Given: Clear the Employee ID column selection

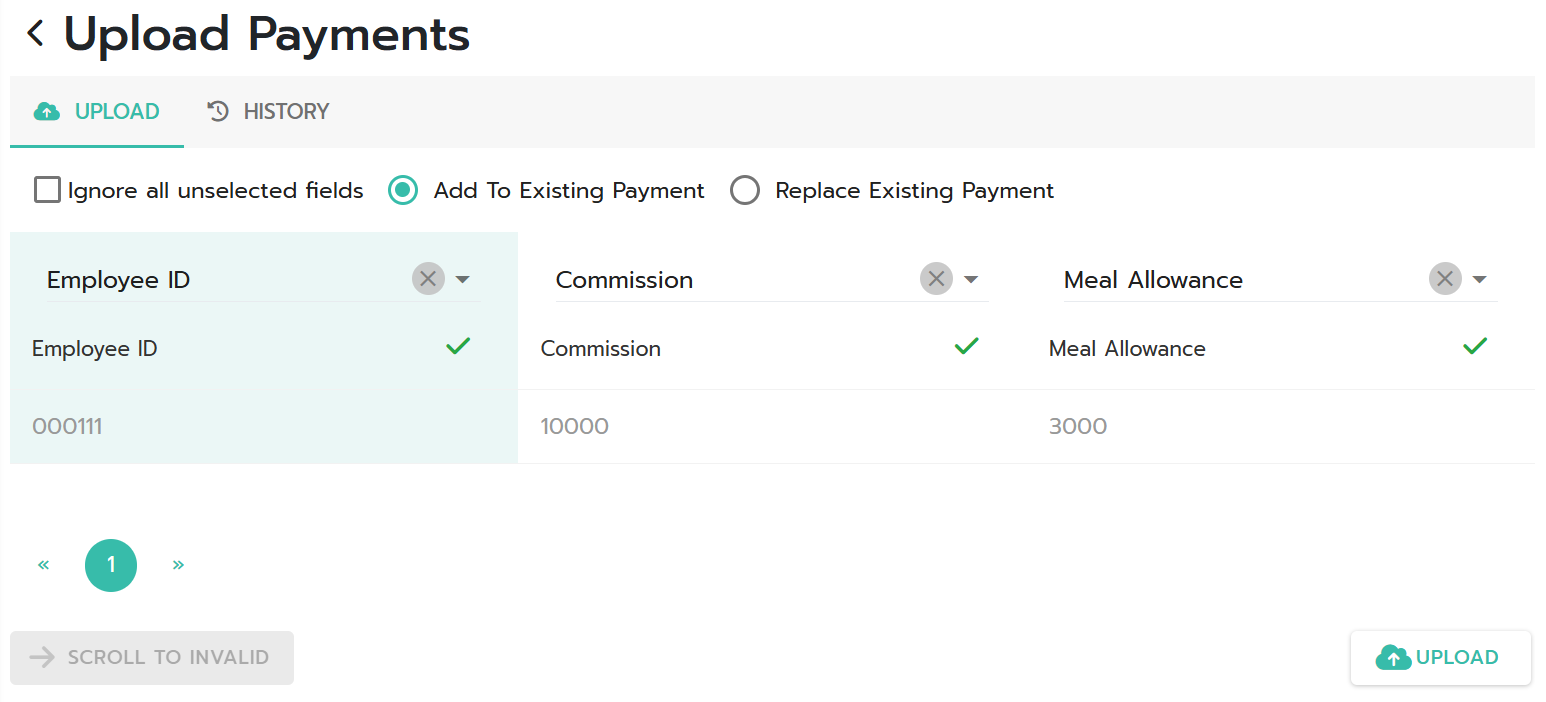Looking at the screenshot, I should pyautogui.click(x=428, y=279).
